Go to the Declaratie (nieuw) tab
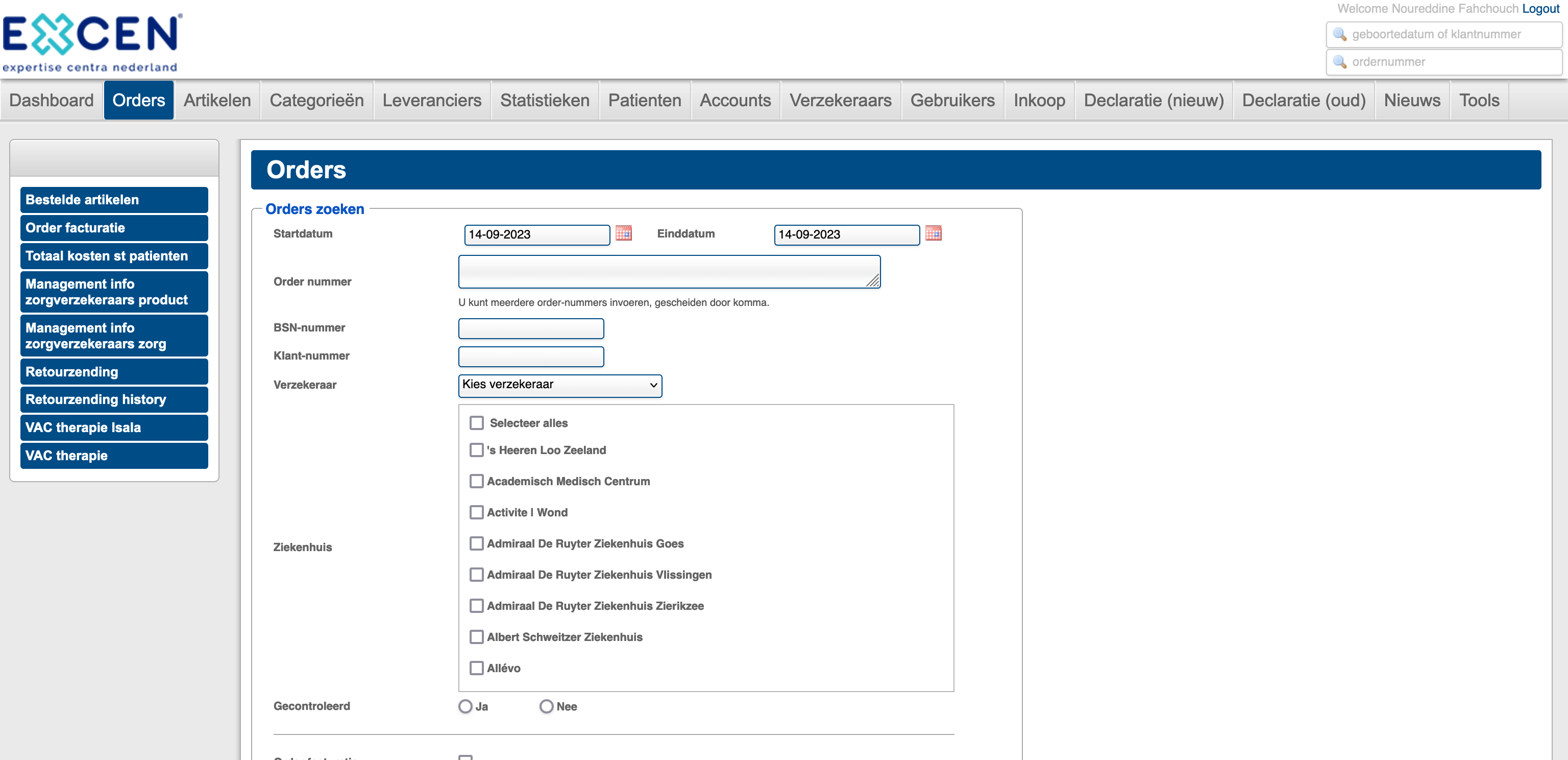The width and height of the screenshot is (1568, 760). (1154, 101)
